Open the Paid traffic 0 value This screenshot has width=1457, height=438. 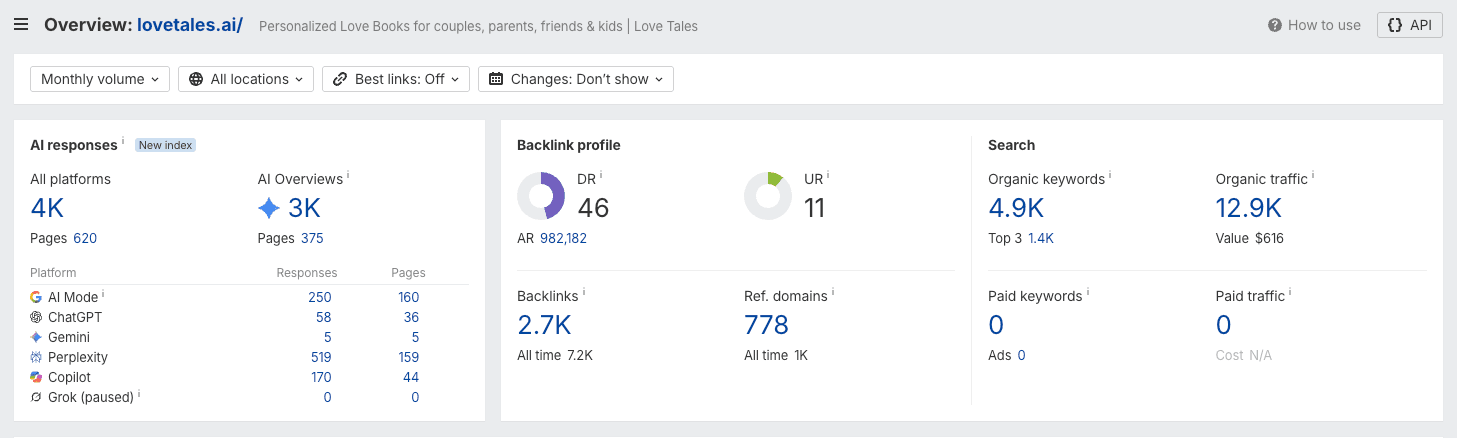click(x=1223, y=325)
